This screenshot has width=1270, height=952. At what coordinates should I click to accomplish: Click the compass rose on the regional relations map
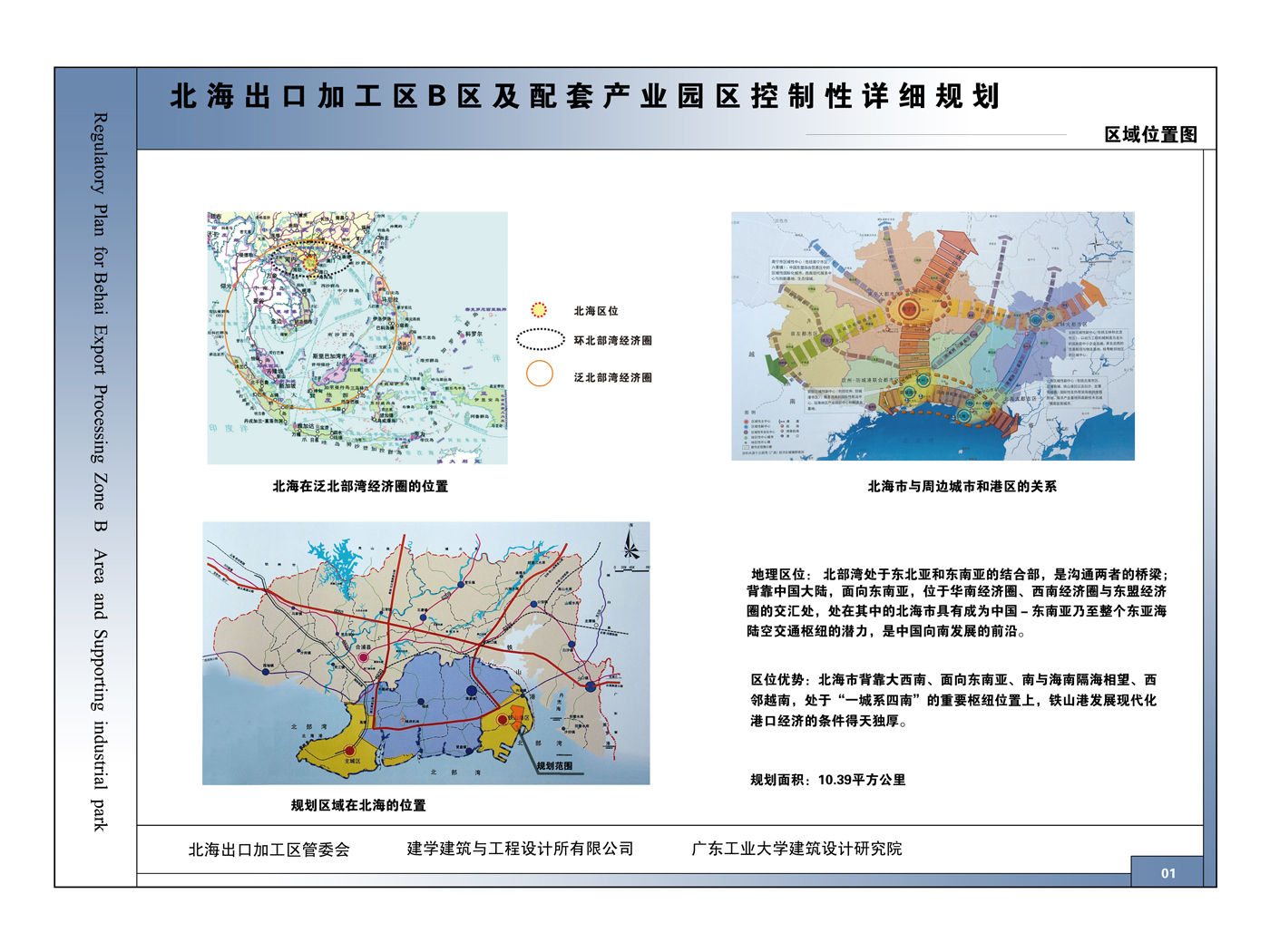click(x=1097, y=245)
